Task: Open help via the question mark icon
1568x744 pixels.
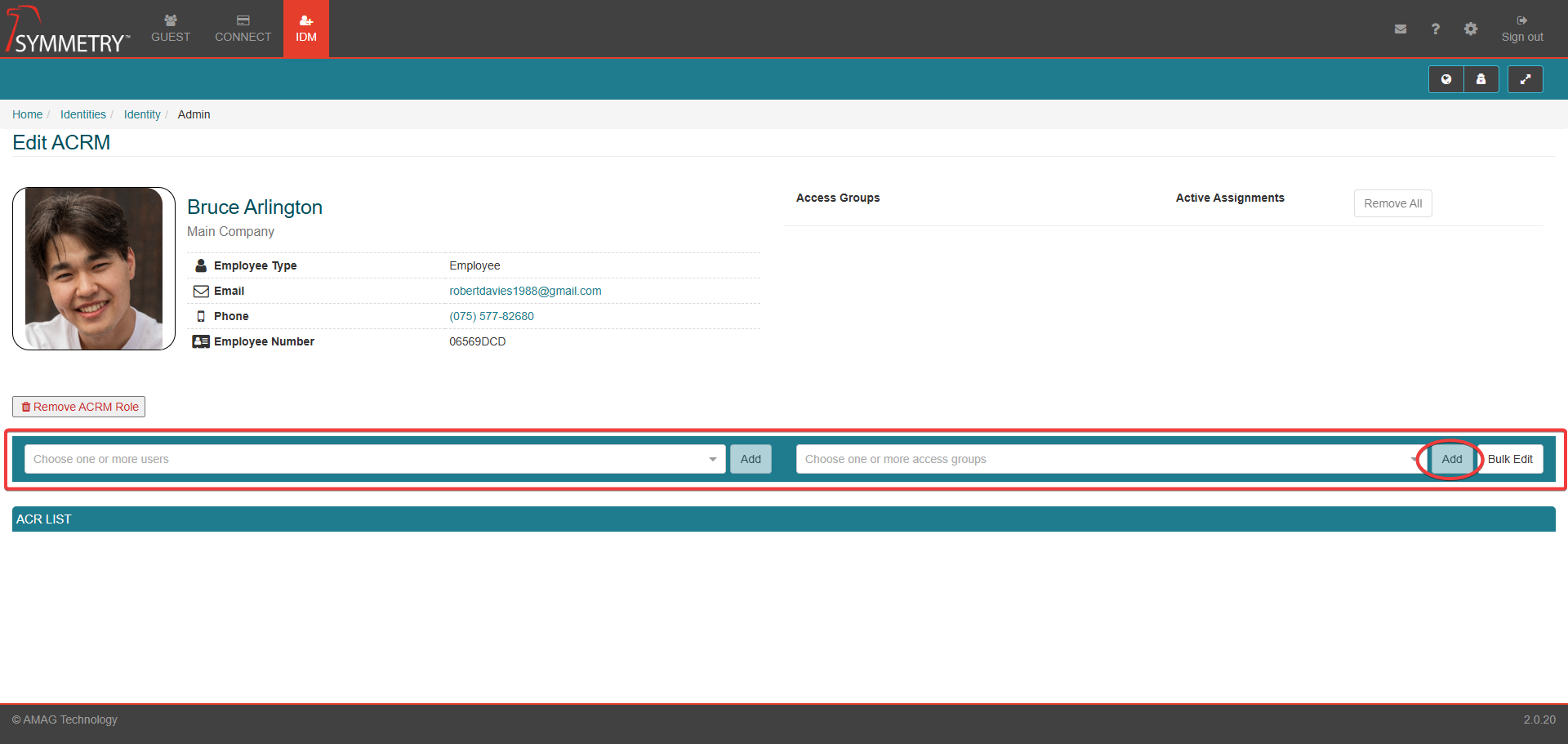Action: pyautogui.click(x=1435, y=29)
